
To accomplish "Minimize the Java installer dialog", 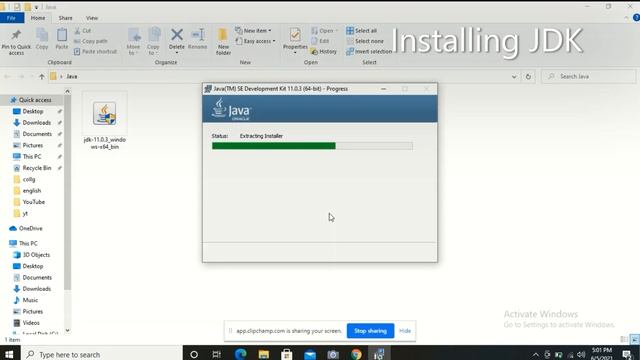I will point(383,89).
